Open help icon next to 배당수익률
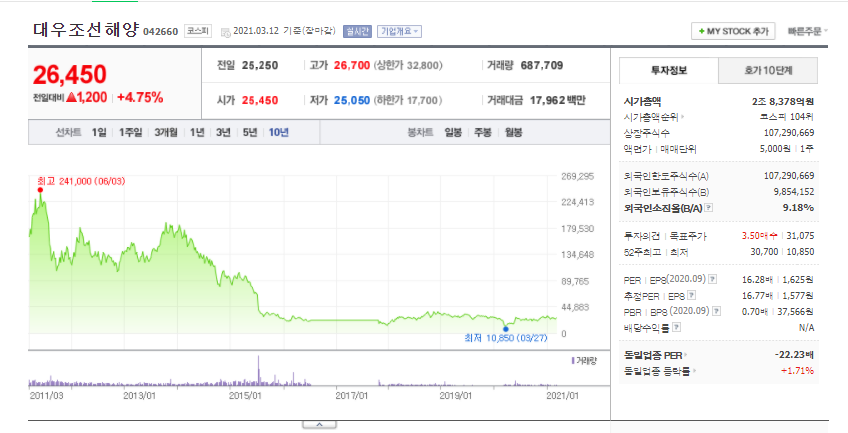This screenshot has width=848, height=433. tap(677, 327)
